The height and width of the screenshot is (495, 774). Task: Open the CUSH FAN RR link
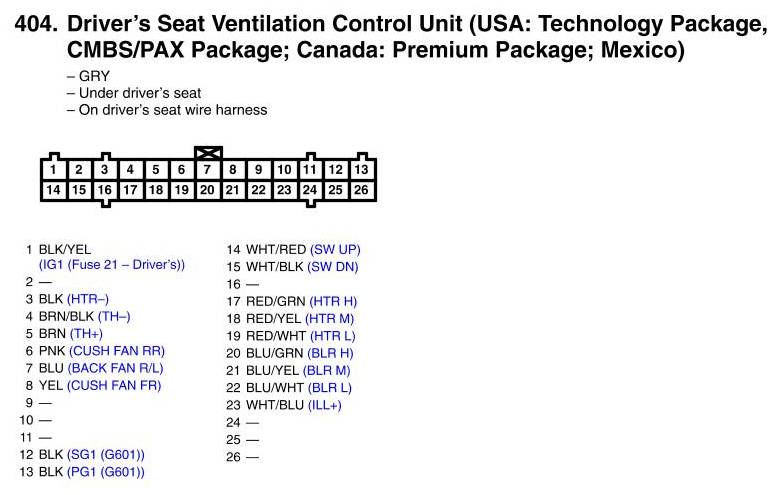pos(116,351)
